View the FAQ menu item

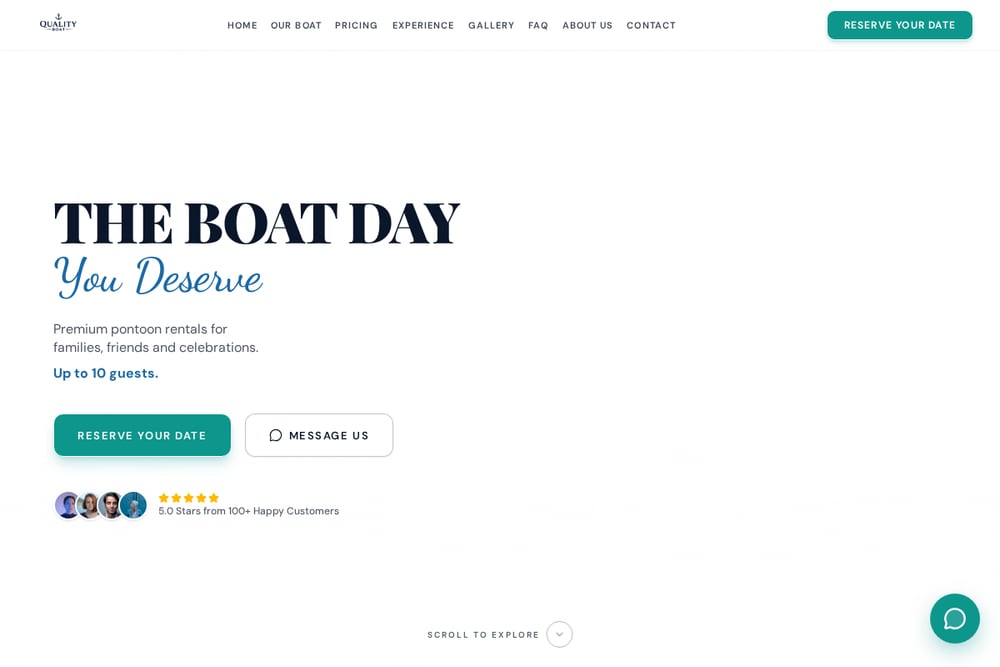pos(538,26)
